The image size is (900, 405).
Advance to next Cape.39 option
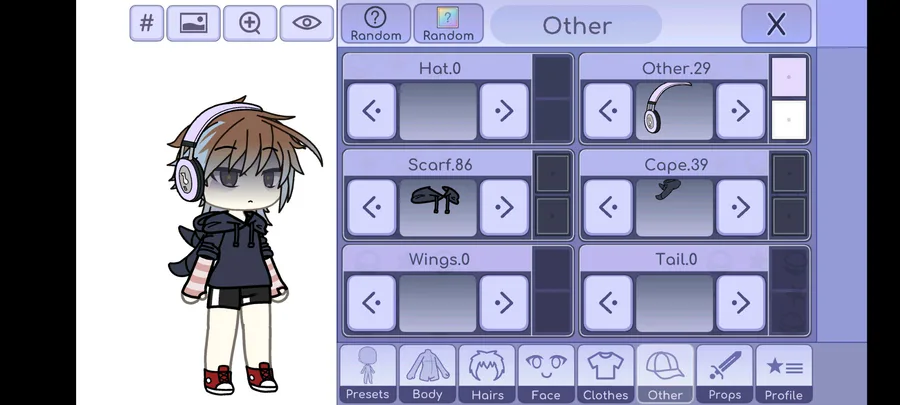[740, 207]
